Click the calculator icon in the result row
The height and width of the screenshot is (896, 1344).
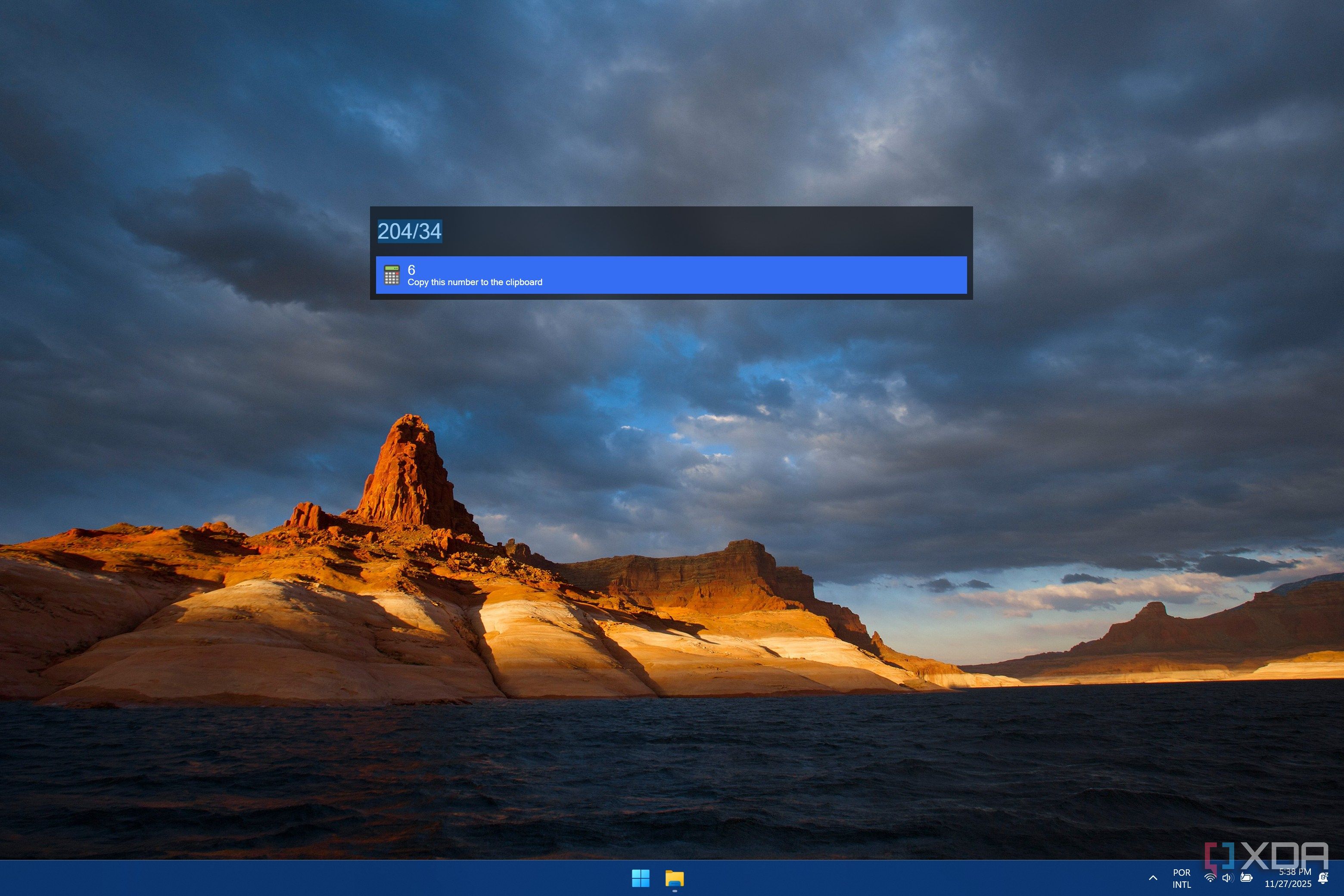pyautogui.click(x=392, y=275)
